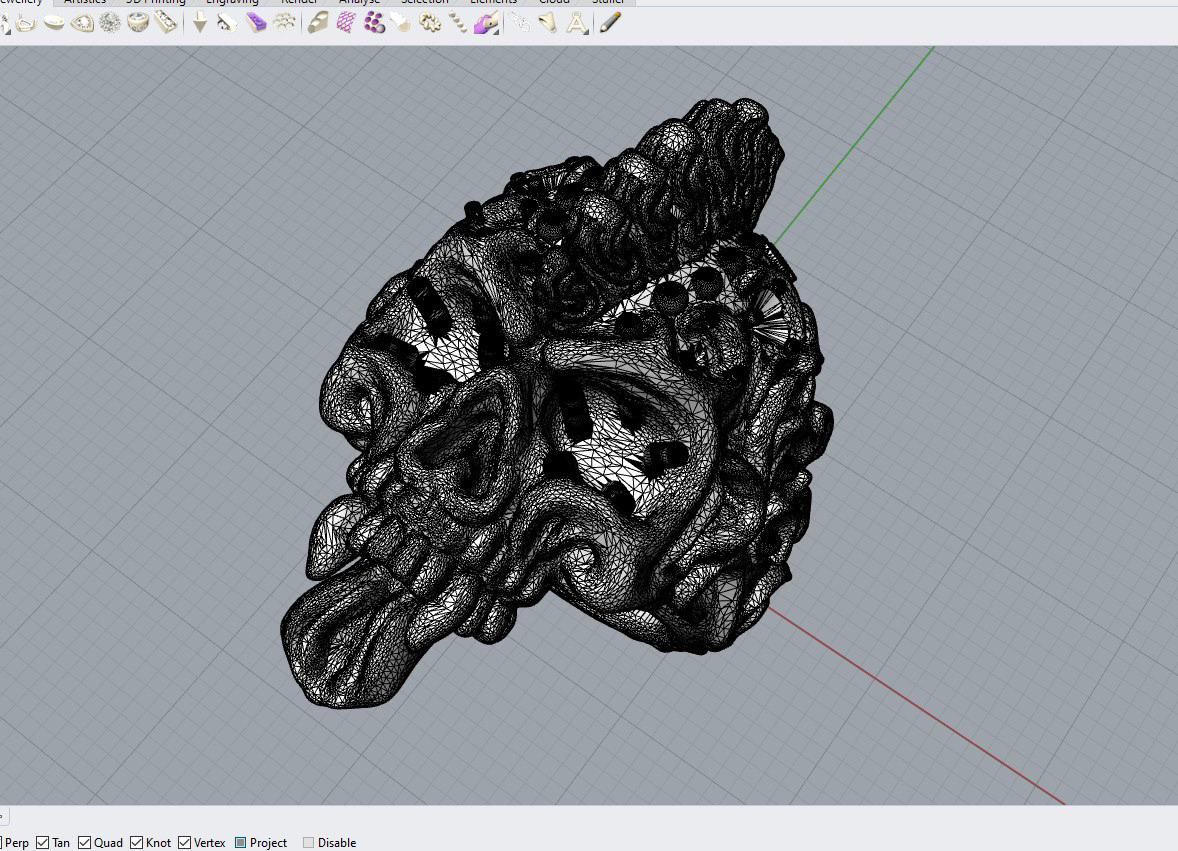Uncheck the Knot osnap checkbox
The height and width of the screenshot is (851, 1178).
tap(137, 843)
